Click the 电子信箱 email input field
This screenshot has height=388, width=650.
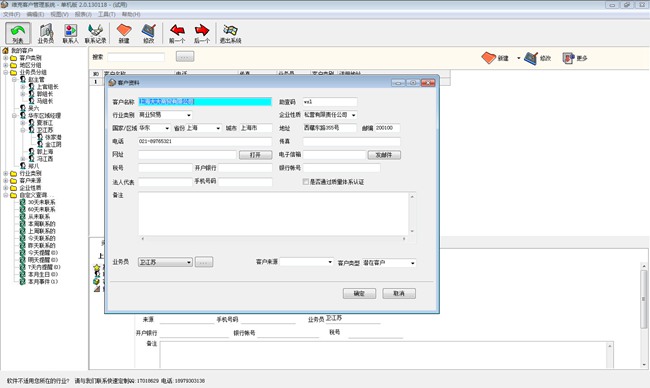[334, 155]
